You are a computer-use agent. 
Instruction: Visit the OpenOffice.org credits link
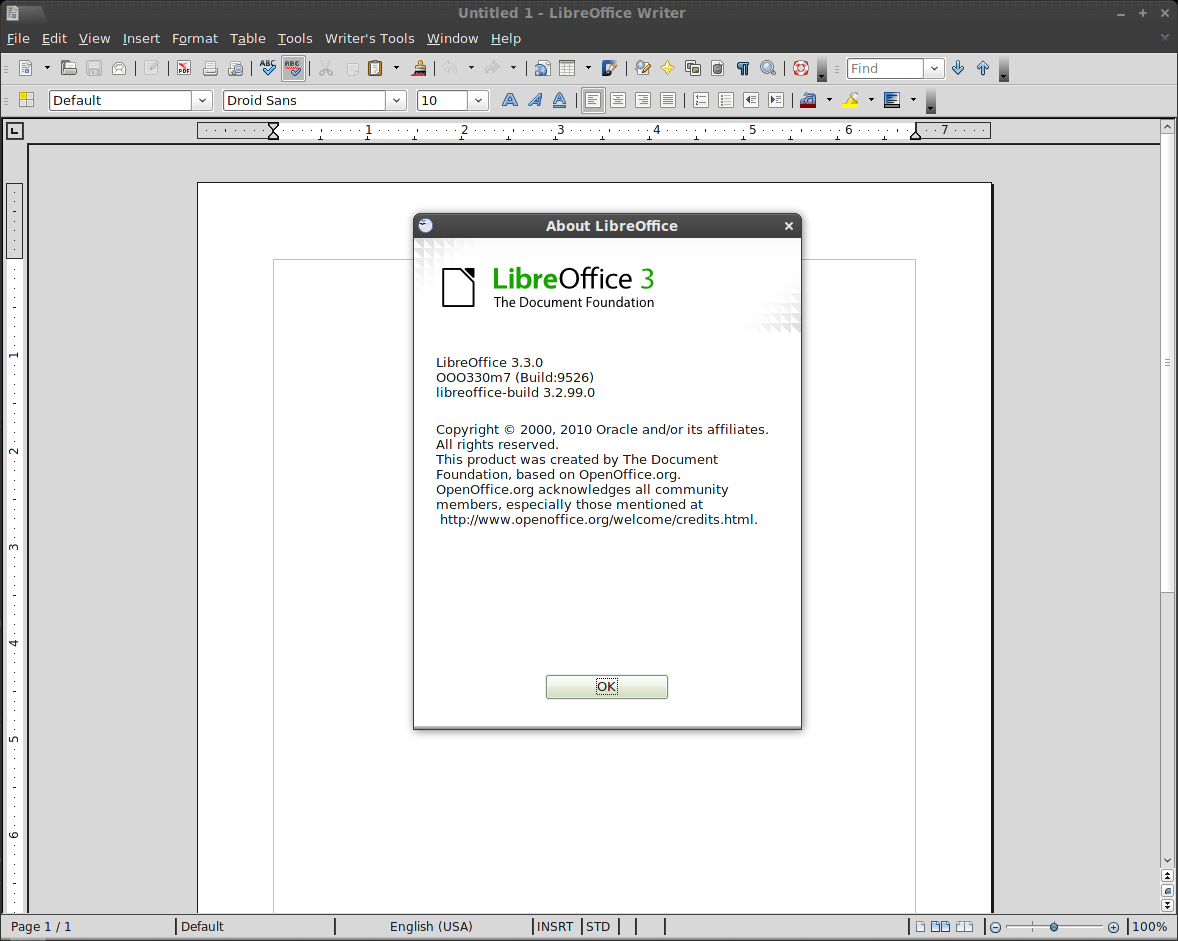(x=597, y=519)
